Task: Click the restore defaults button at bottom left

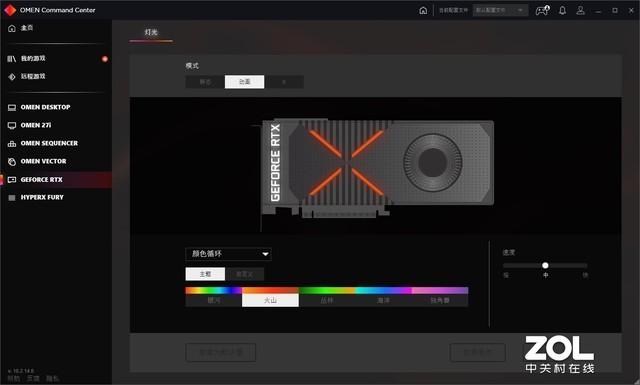Action: tap(221, 352)
